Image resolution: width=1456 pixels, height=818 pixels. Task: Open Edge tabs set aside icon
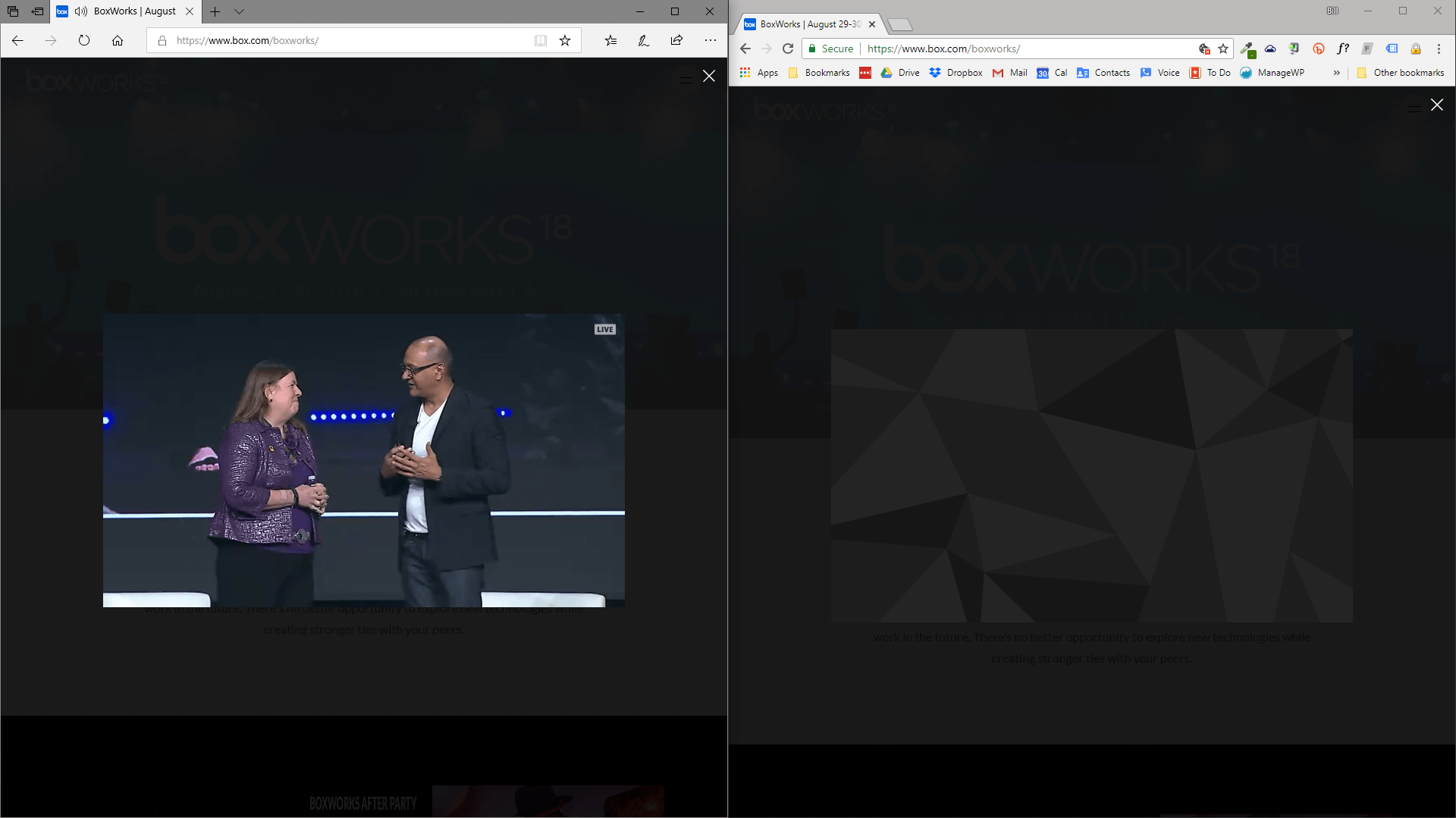(13, 11)
